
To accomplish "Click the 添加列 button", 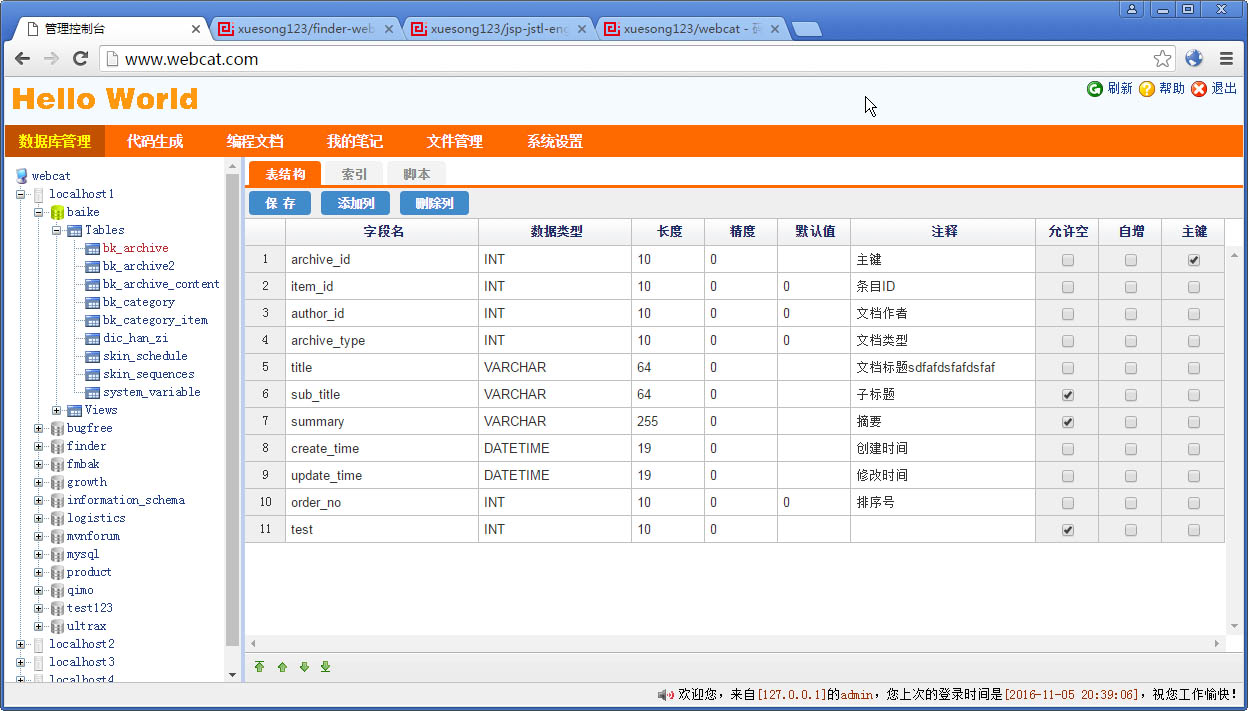I will coord(355,203).
